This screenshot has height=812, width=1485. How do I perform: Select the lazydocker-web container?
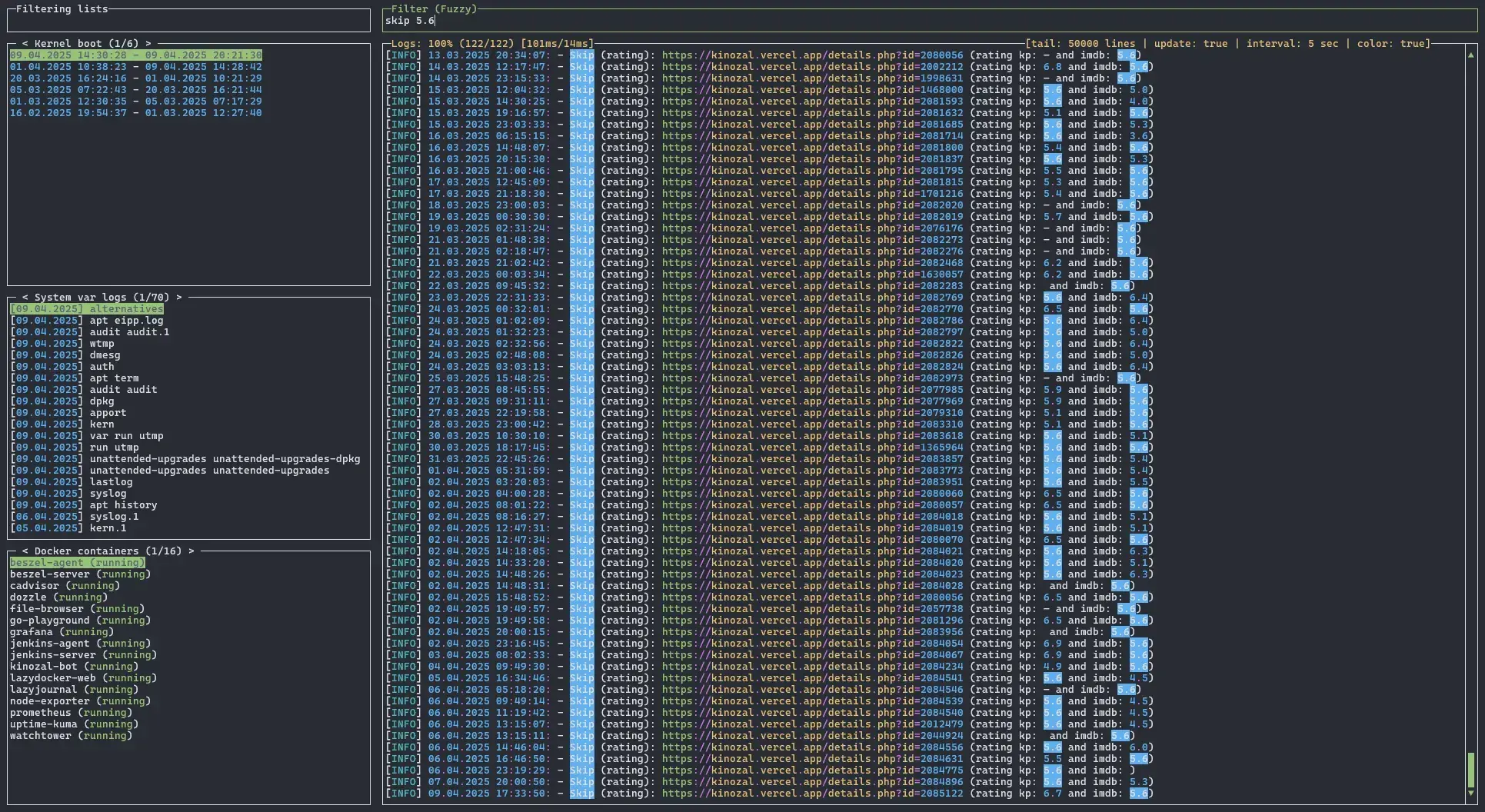point(84,678)
